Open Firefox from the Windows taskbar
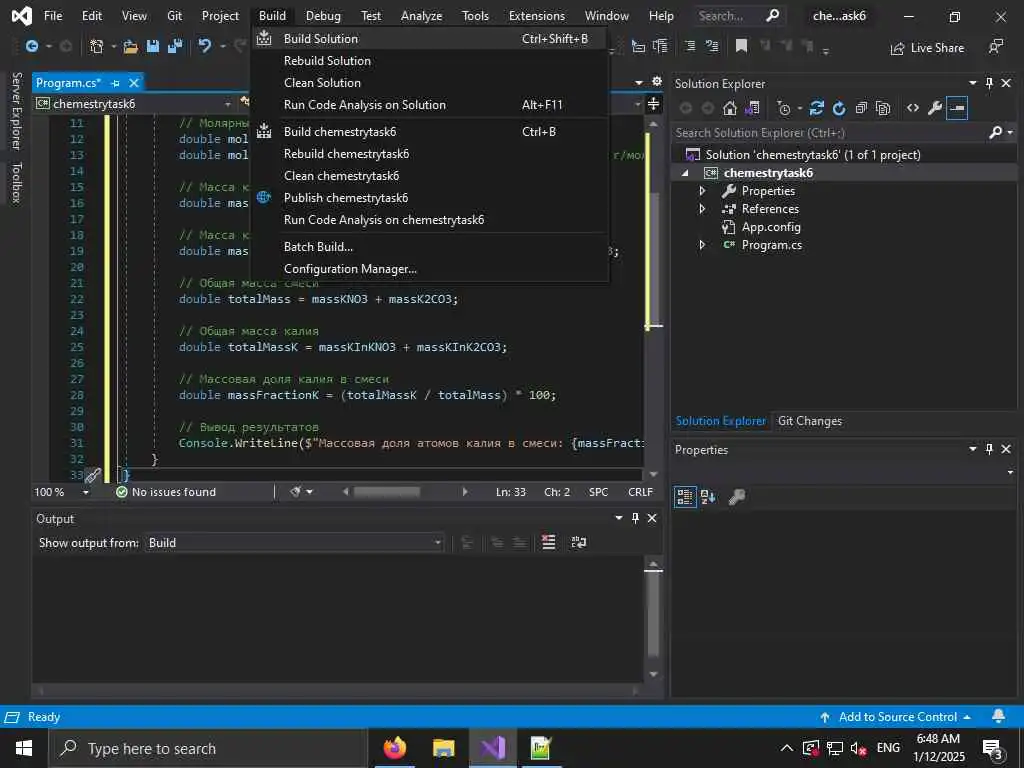1024x768 pixels. (395, 748)
